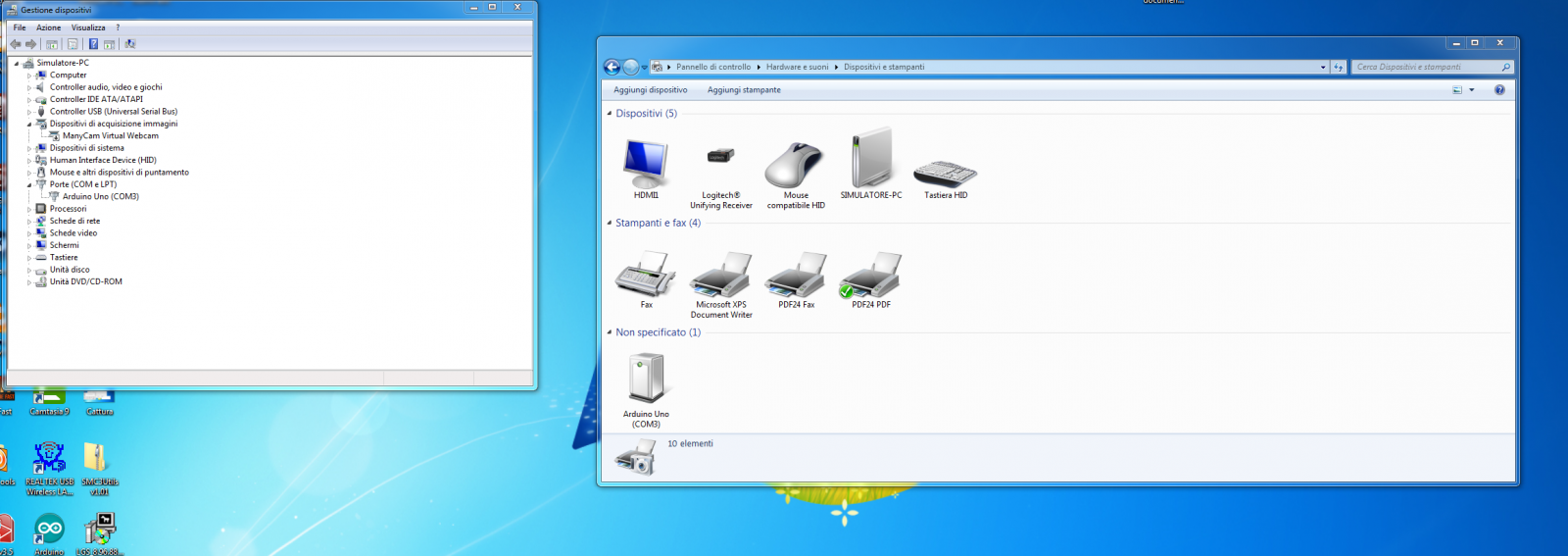Select the Tastiera HID keyboard icon

[946, 174]
